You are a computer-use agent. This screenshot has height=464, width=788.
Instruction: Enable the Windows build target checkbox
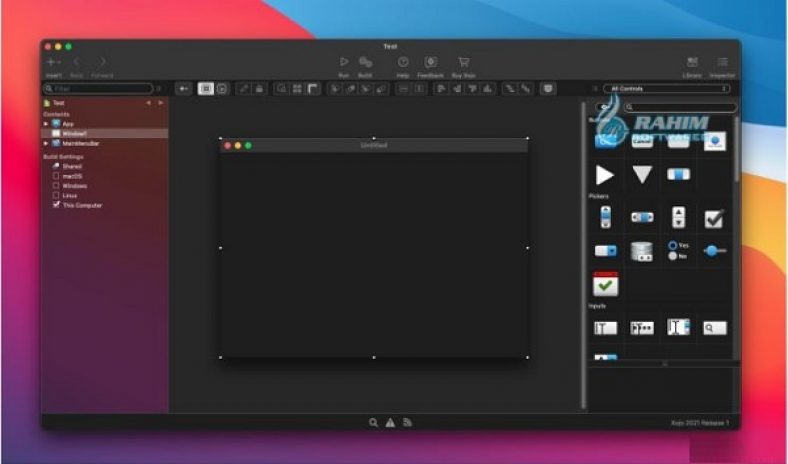coord(56,185)
